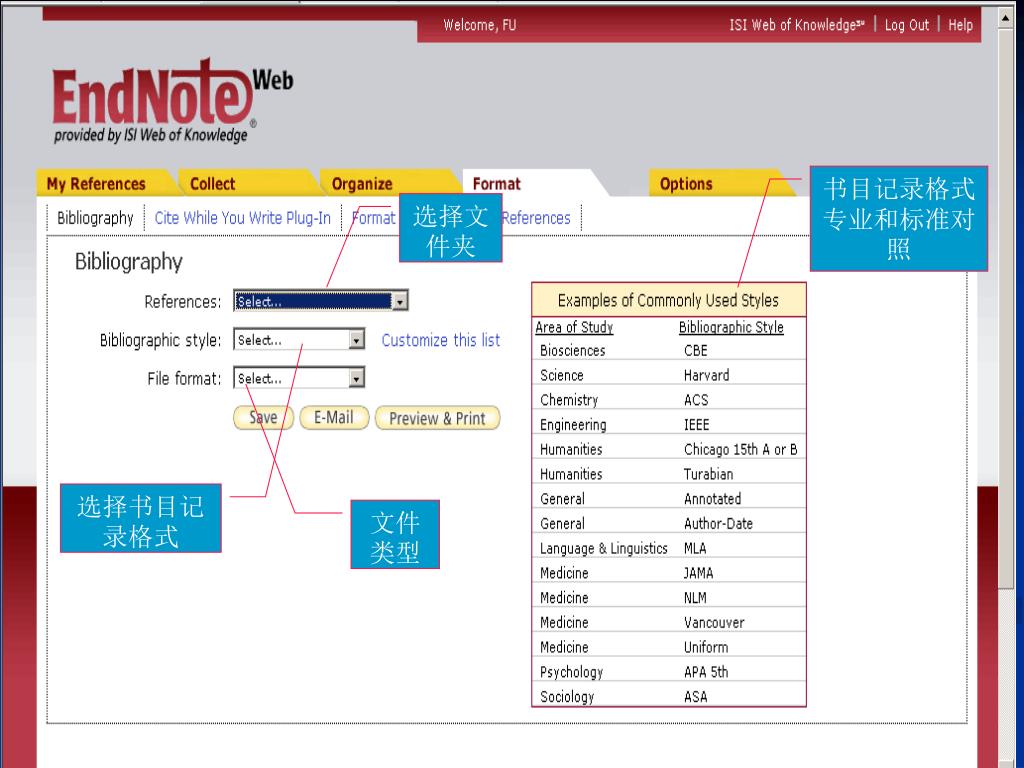The image size is (1024, 768).
Task: Click the Customize this list link
Action: (x=441, y=340)
